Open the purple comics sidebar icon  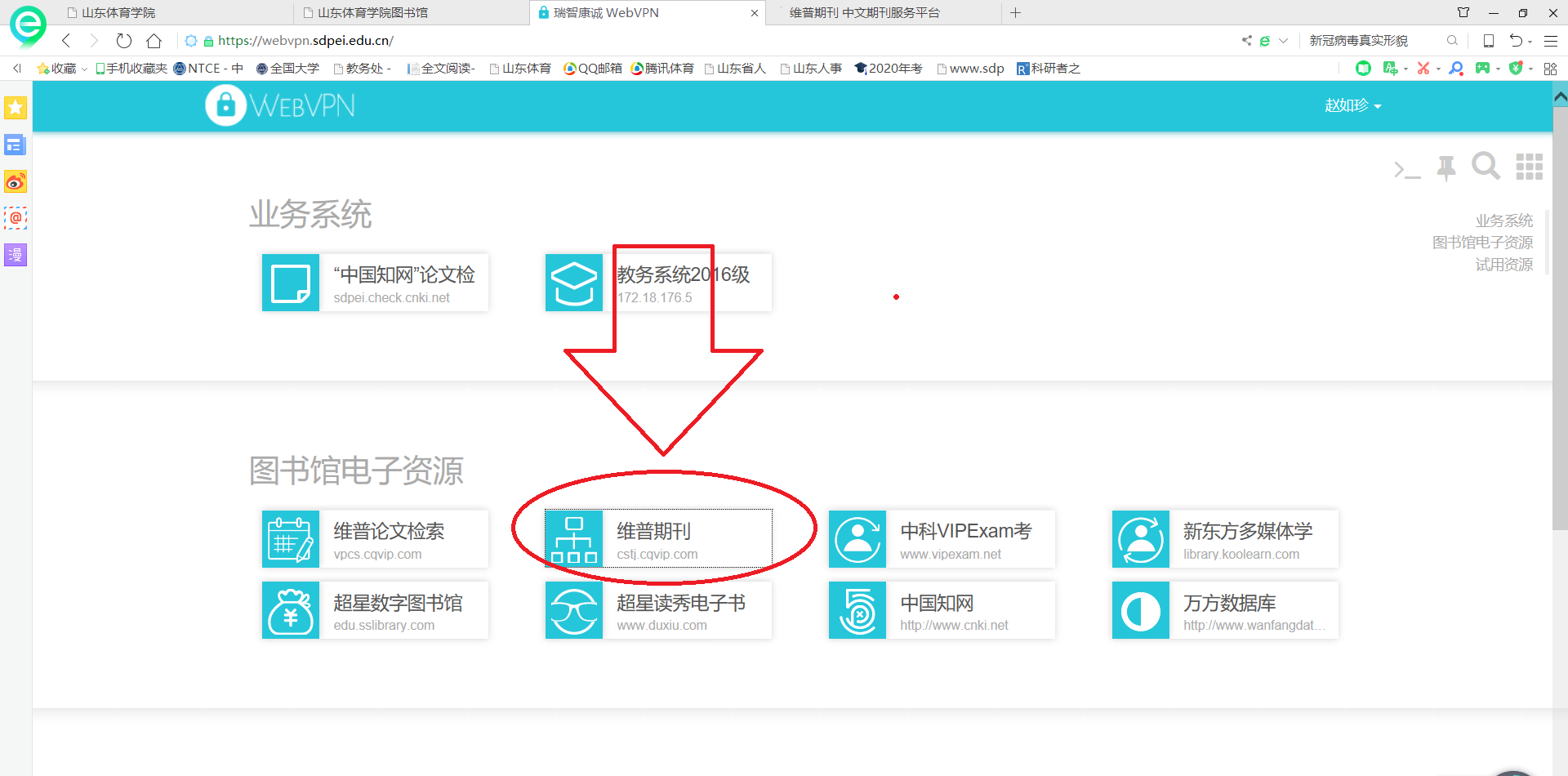(x=16, y=255)
